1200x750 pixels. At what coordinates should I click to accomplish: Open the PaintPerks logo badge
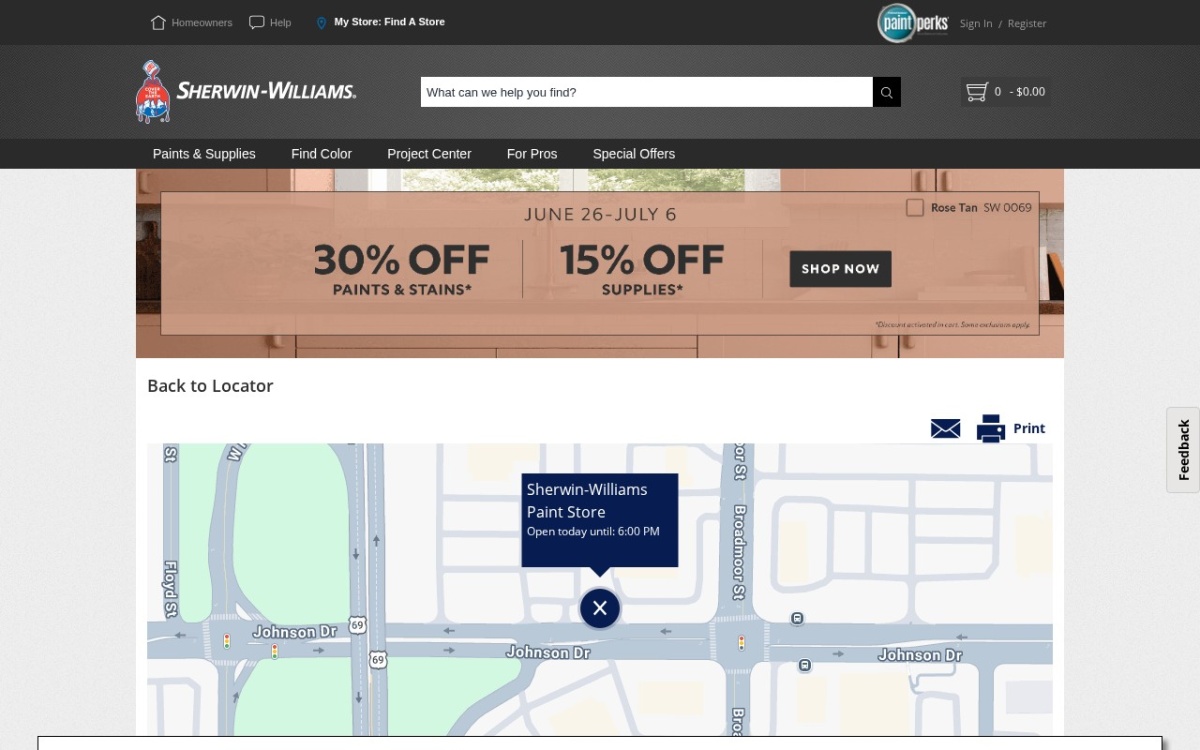[x=912, y=23]
